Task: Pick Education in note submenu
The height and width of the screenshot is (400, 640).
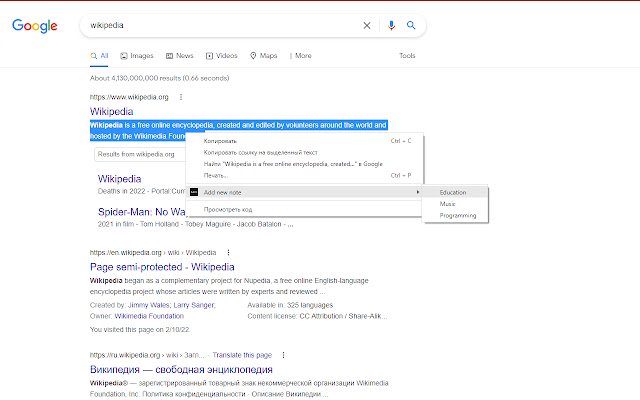Action: click(455, 192)
